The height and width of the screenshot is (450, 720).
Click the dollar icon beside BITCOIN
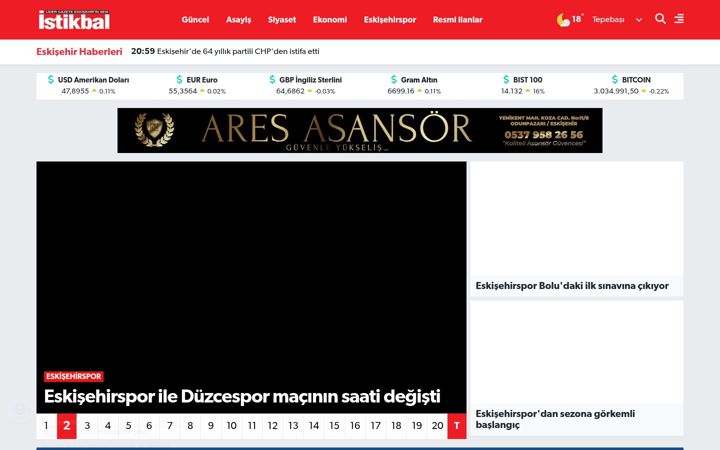pos(615,79)
